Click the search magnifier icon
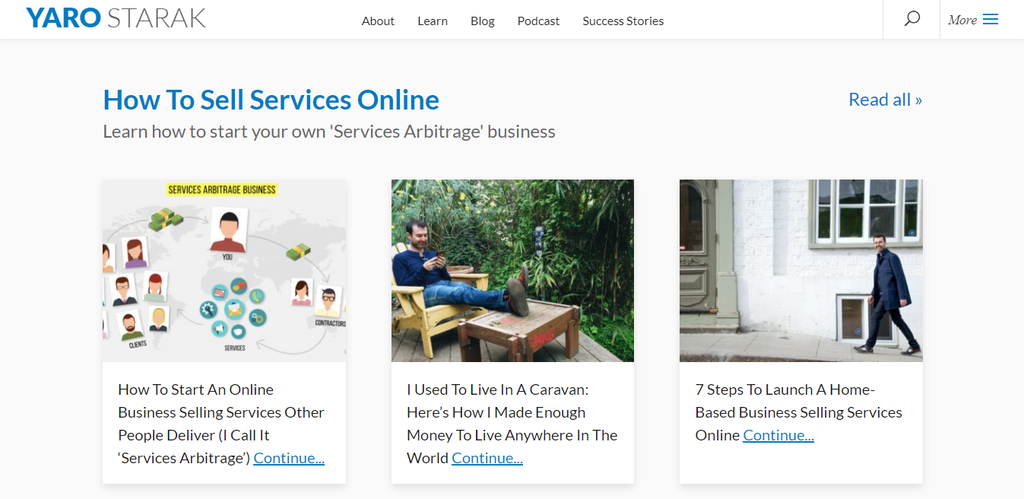This screenshot has width=1024, height=499. [x=911, y=19]
